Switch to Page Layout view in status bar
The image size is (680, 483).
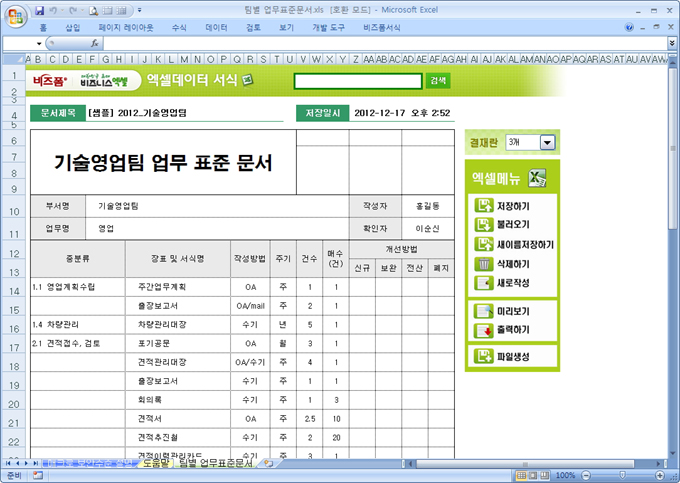(x=533, y=475)
